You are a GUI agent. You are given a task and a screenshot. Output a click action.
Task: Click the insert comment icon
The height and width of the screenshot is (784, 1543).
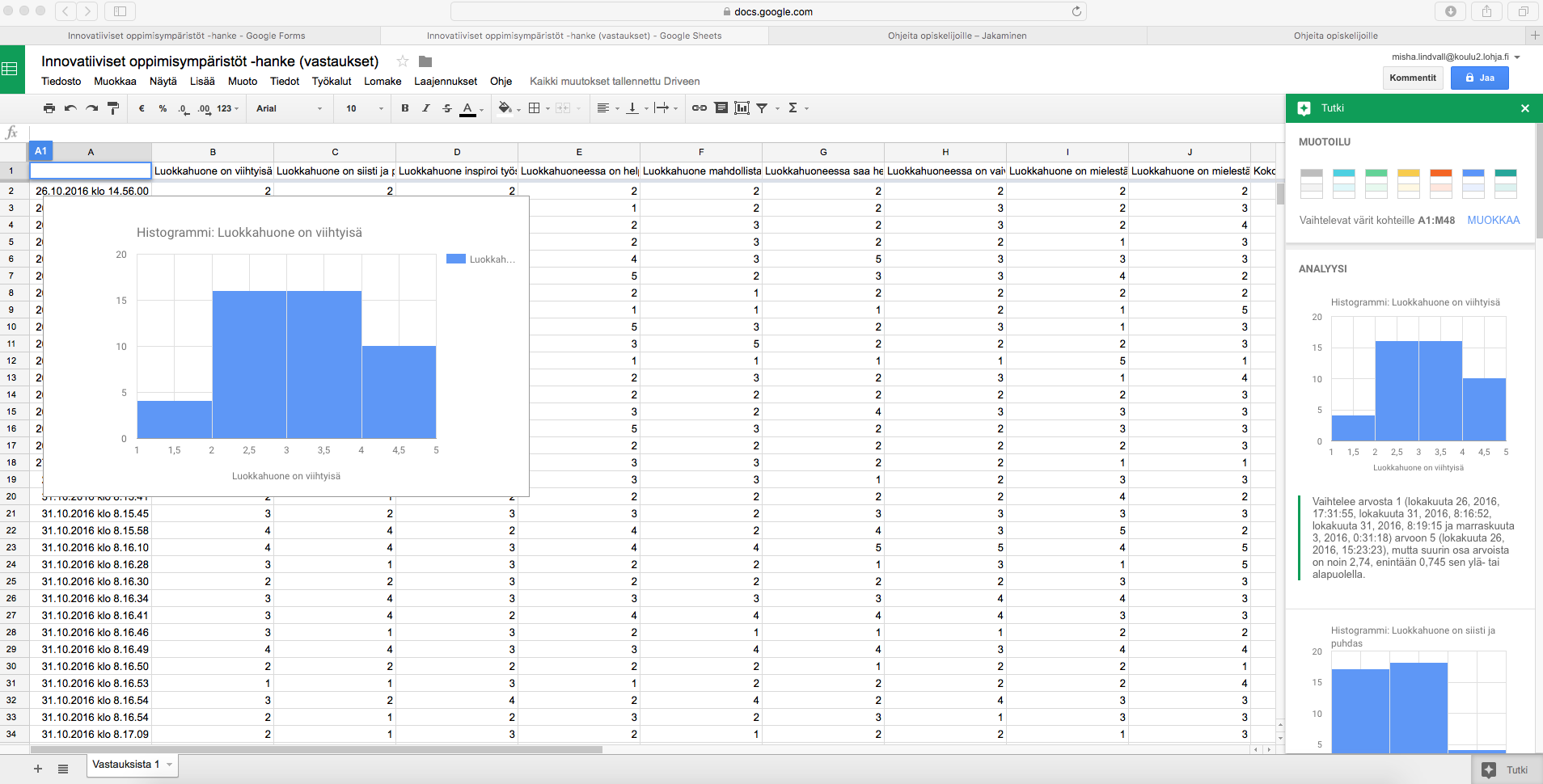click(x=721, y=108)
